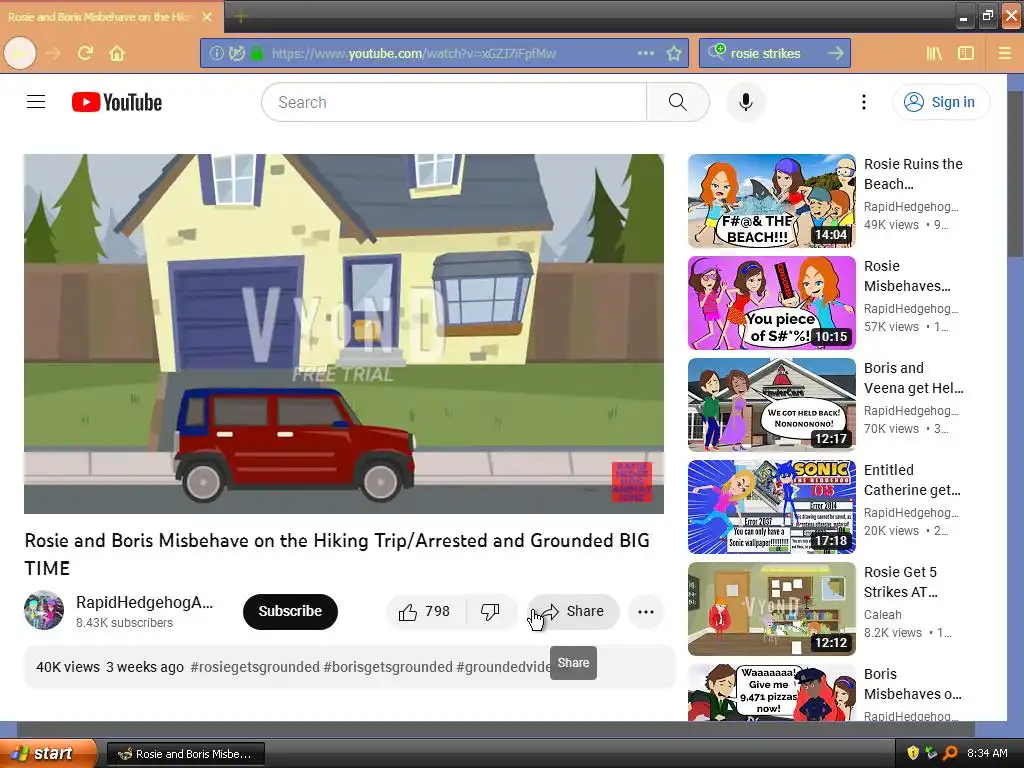Image resolution: width=1024 pixels, height=768 pixels.
Task: Start voice search with microphone icon
Action: [x=745, y=102]
